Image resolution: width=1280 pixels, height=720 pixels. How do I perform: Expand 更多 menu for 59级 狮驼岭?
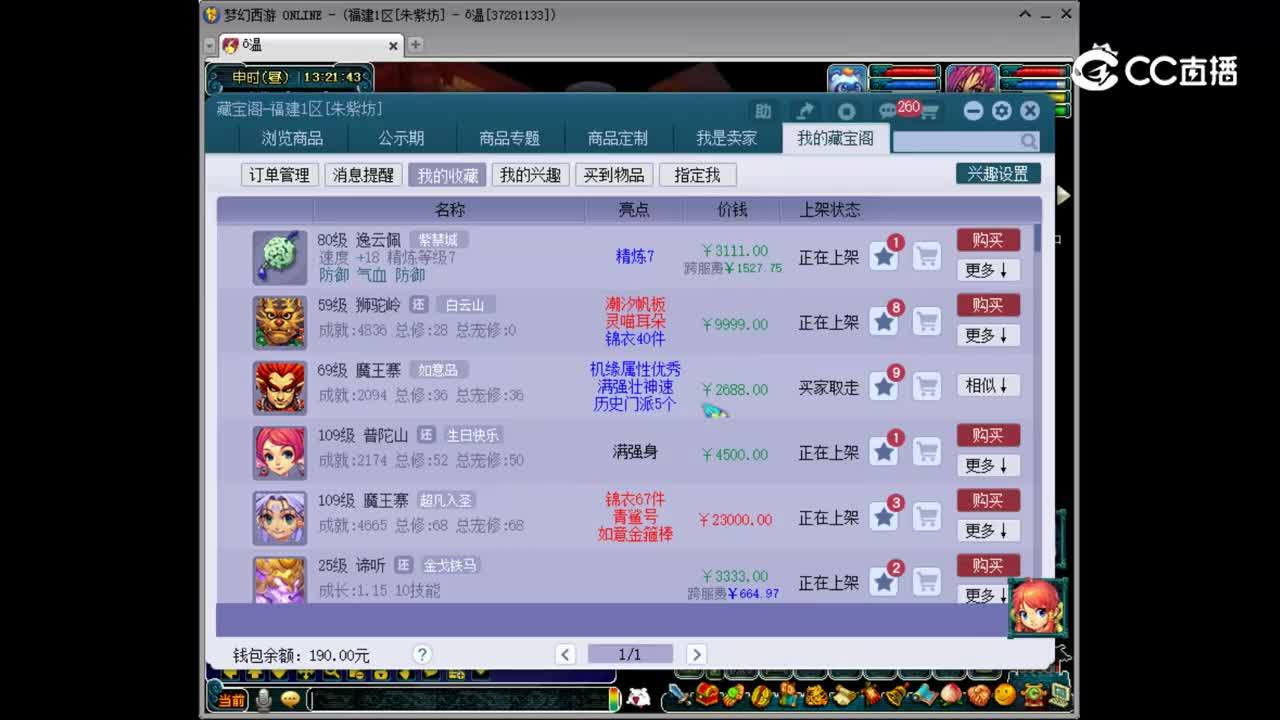[x=988, y=335]
